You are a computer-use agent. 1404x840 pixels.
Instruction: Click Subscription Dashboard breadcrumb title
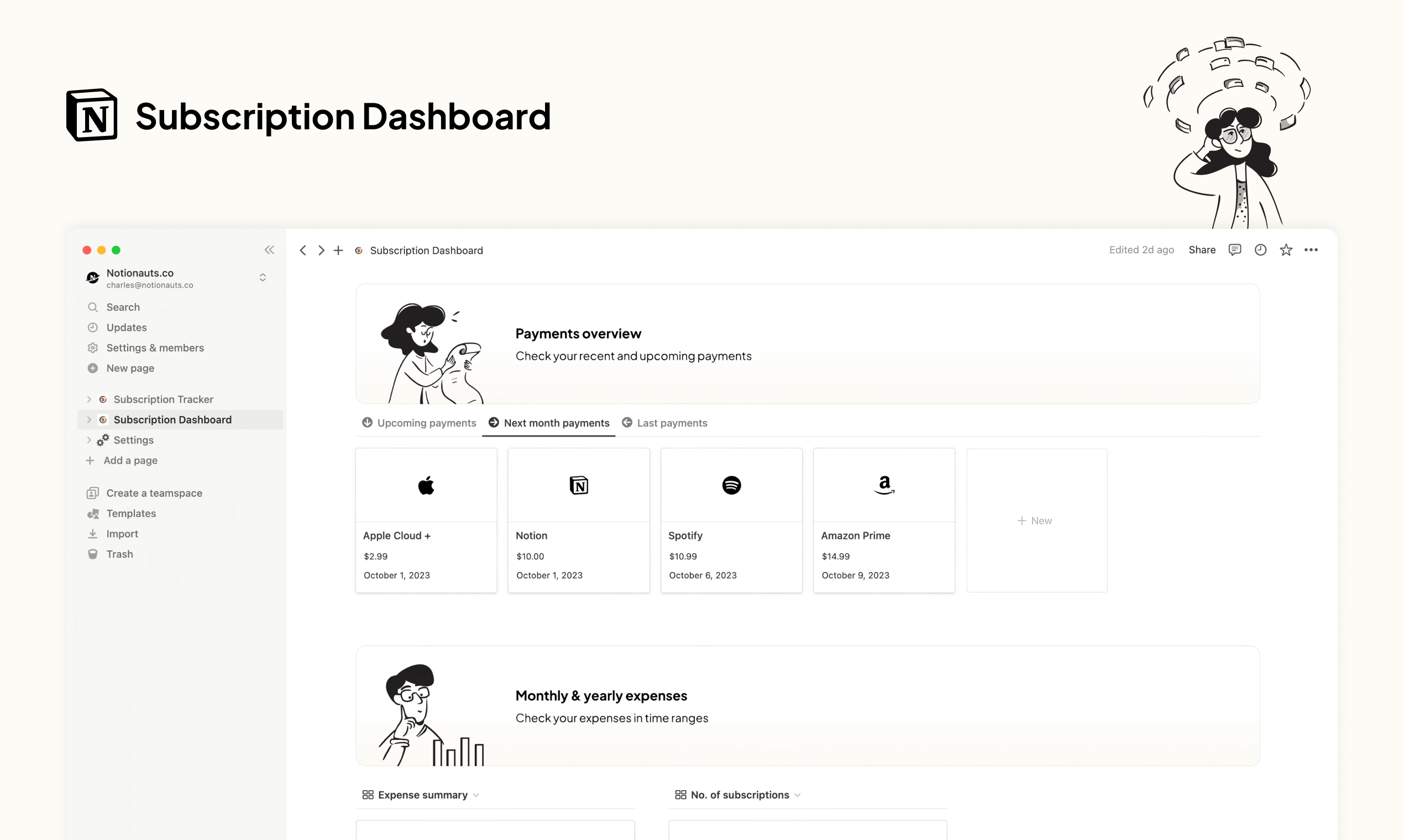(426, 250)
